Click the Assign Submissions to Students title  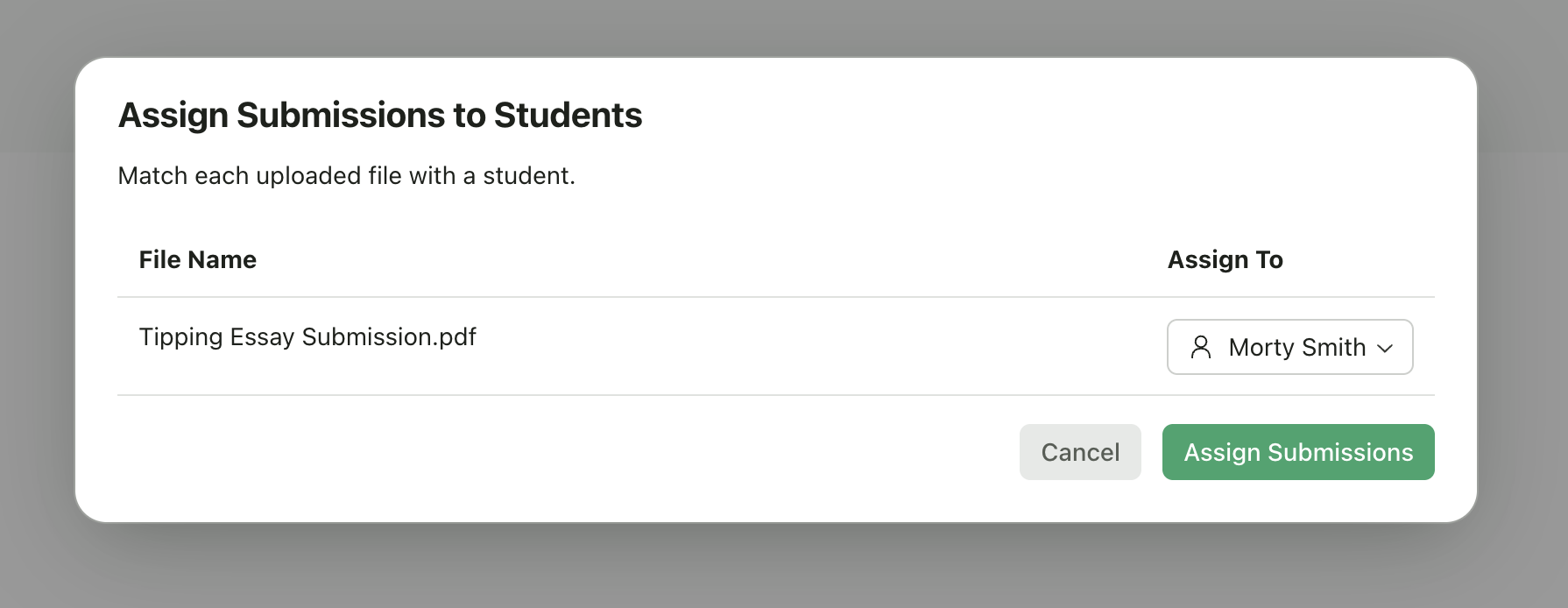click(380, 114)
